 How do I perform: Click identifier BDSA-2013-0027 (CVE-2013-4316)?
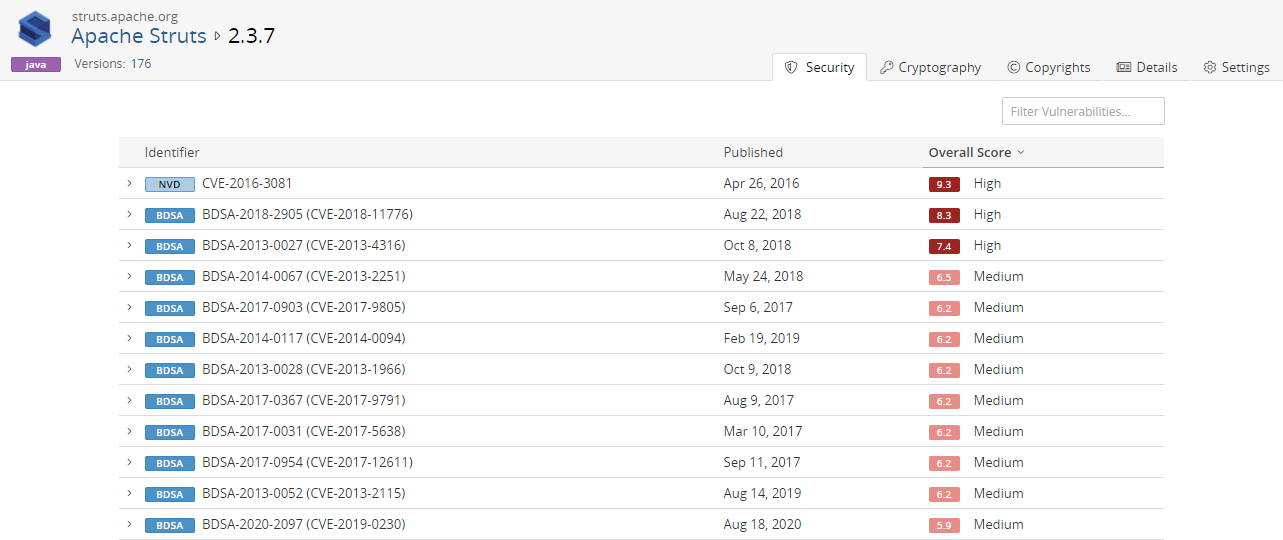pos(304,245)
